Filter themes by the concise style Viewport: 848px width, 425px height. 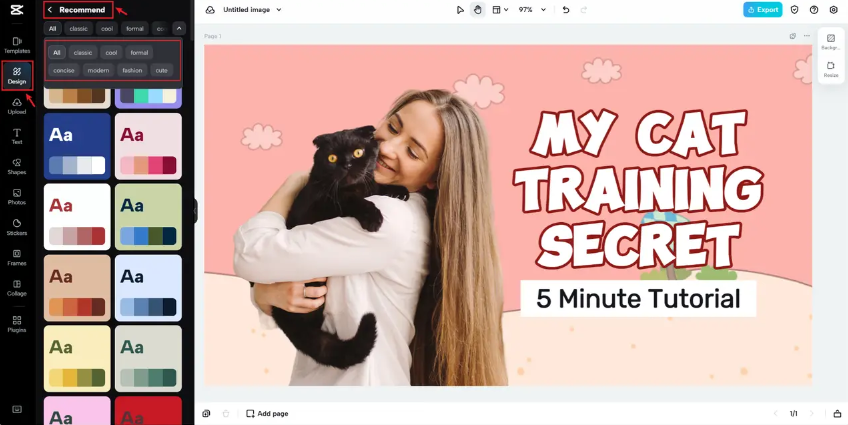[64, 70]
